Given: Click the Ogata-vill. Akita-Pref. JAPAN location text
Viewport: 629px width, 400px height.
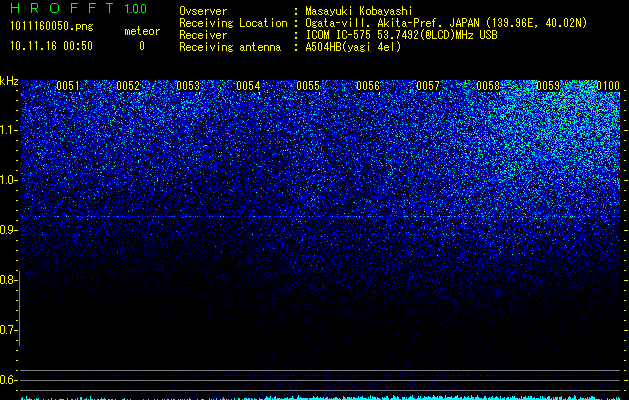Looking at the screenshot, I should point(446,23).
